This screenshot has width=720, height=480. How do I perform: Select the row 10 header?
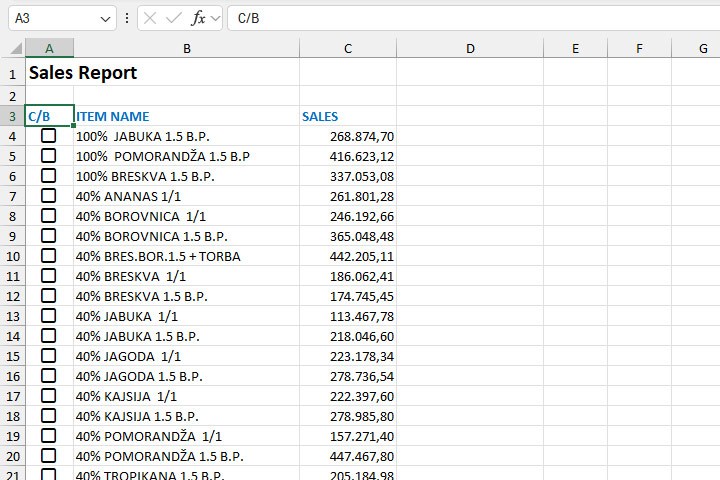point(12,256)
